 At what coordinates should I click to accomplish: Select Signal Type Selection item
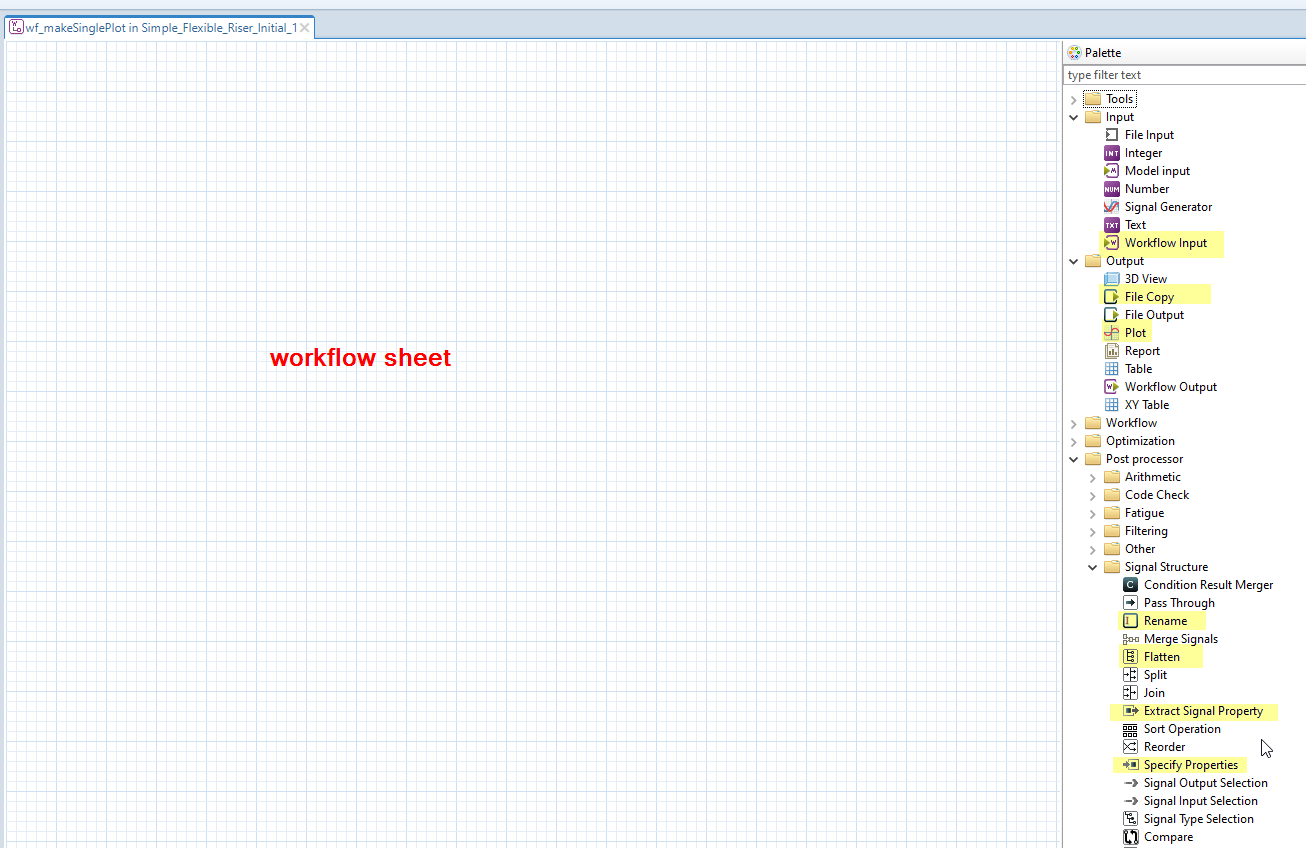click(1198, 819)
